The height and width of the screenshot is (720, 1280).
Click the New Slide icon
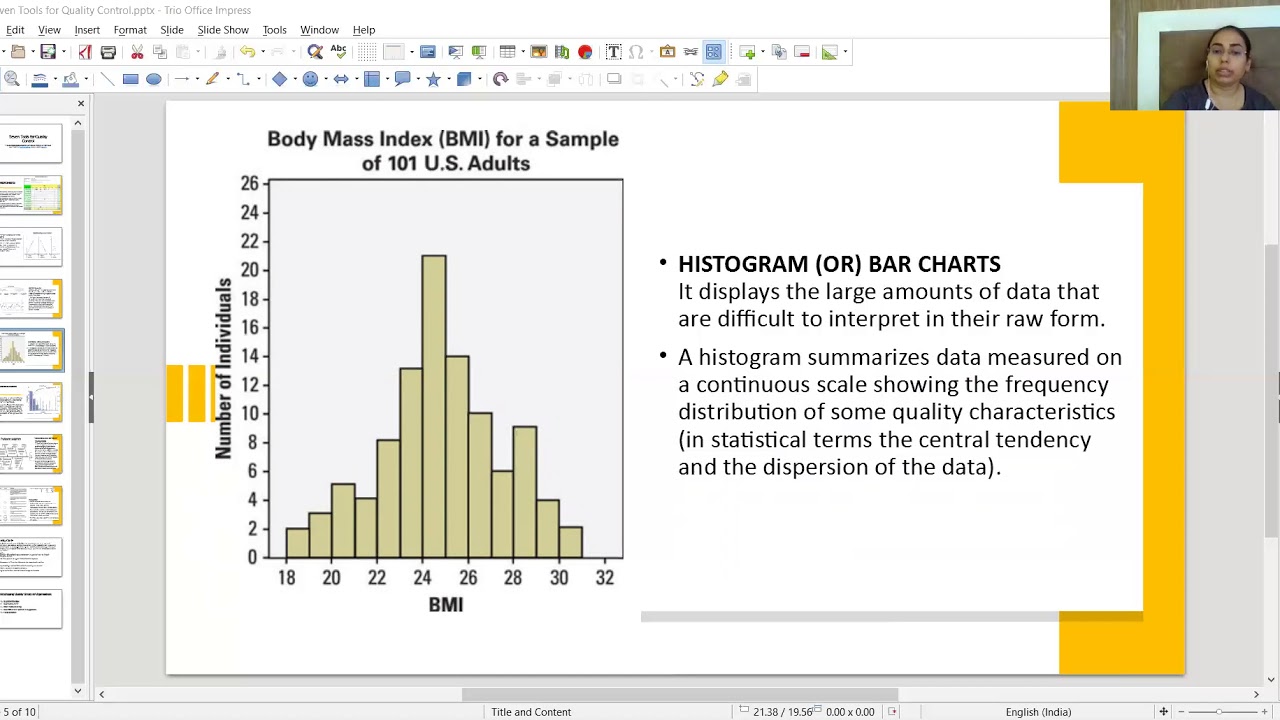tap(747, 52)
